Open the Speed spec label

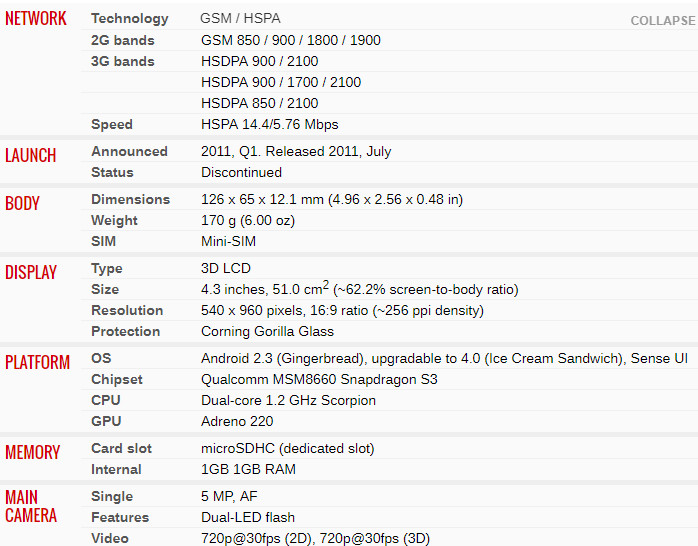point(112,125)
